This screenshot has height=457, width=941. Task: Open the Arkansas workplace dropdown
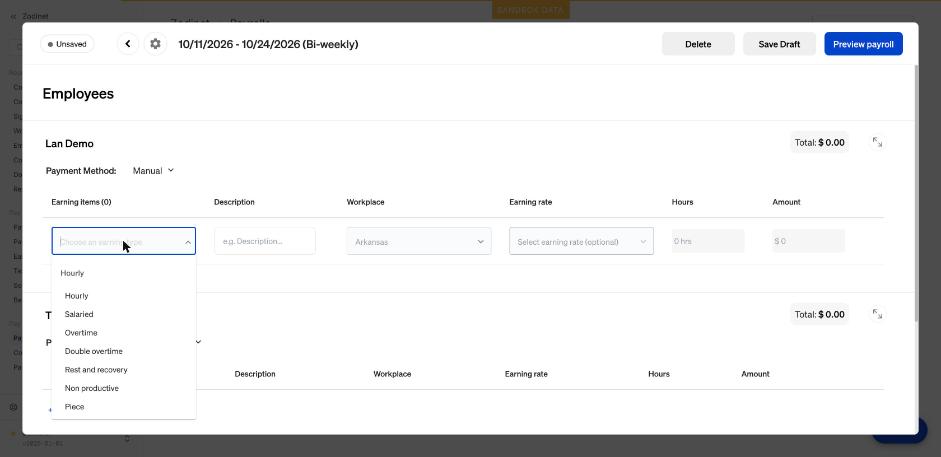click(x=419, y=241)
